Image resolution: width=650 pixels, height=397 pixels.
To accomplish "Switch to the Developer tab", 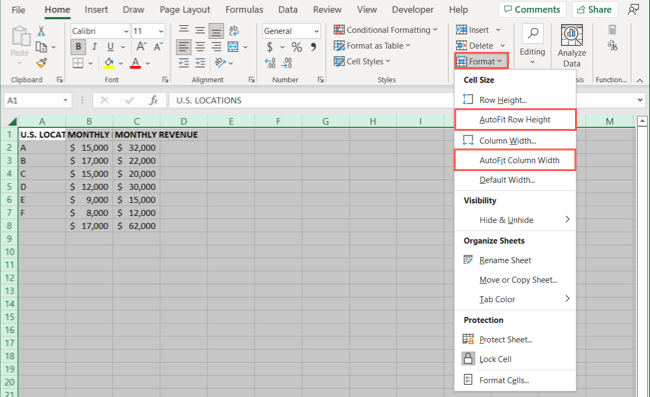I will (x=412, y=10).
